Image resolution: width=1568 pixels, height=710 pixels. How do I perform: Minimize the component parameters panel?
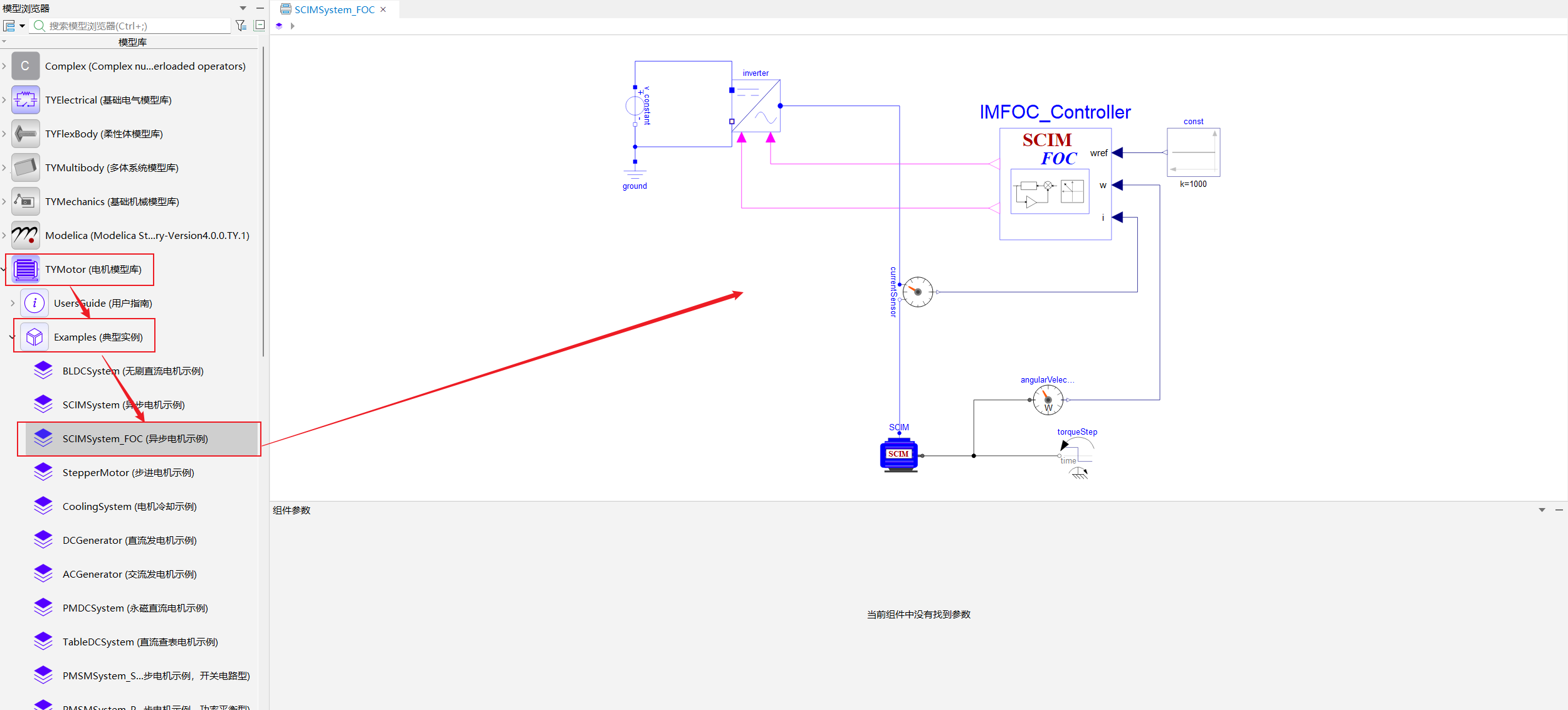[1559, 510]
